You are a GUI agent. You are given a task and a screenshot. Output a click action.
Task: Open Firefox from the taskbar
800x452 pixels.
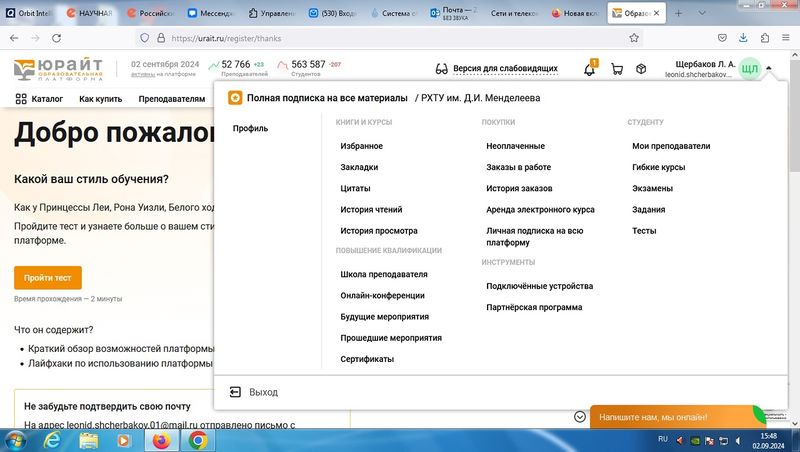(x=162, y=440)
